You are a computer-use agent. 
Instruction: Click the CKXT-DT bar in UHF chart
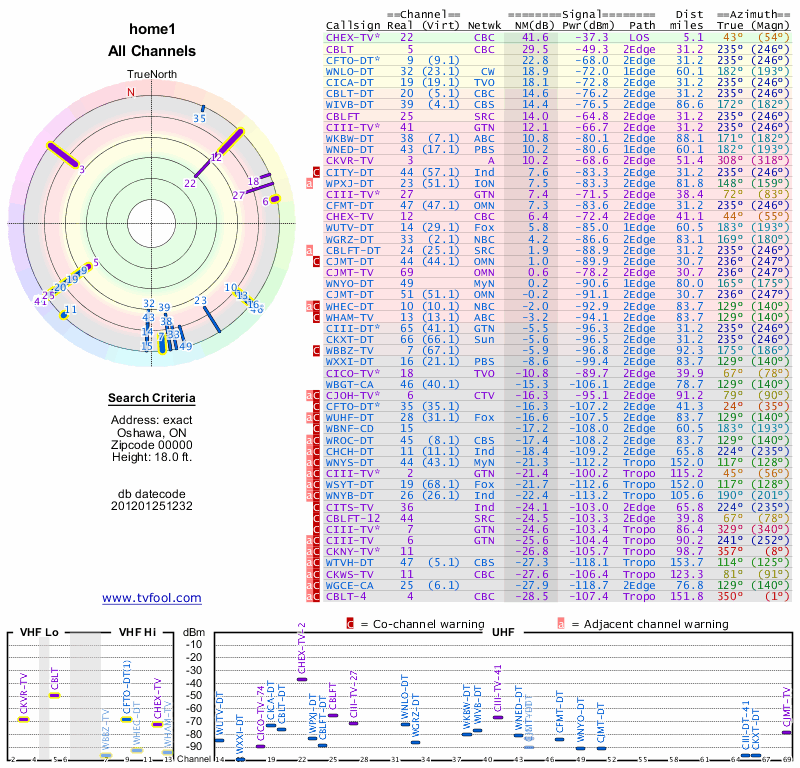(756, 756)
